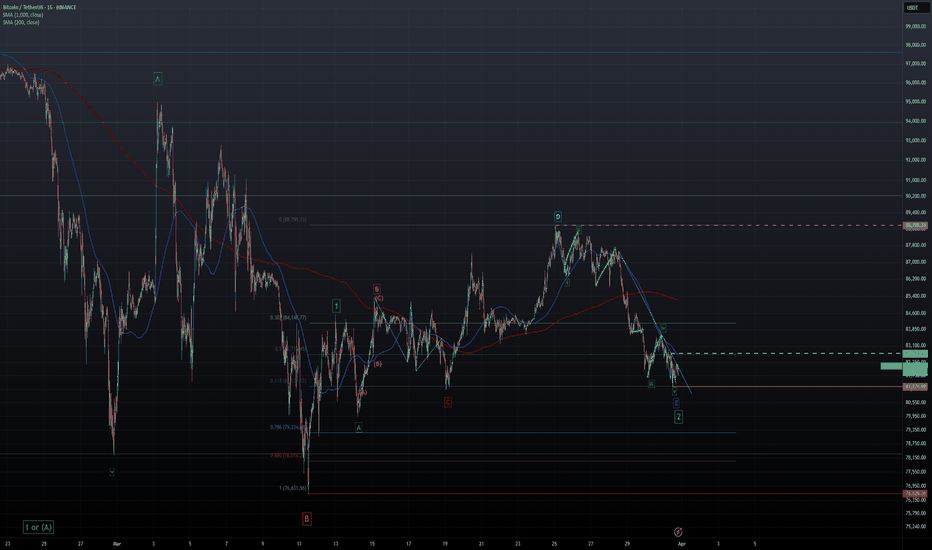
Task: Click the red 88,795 price tag on axis
Action: pos(915,225)
